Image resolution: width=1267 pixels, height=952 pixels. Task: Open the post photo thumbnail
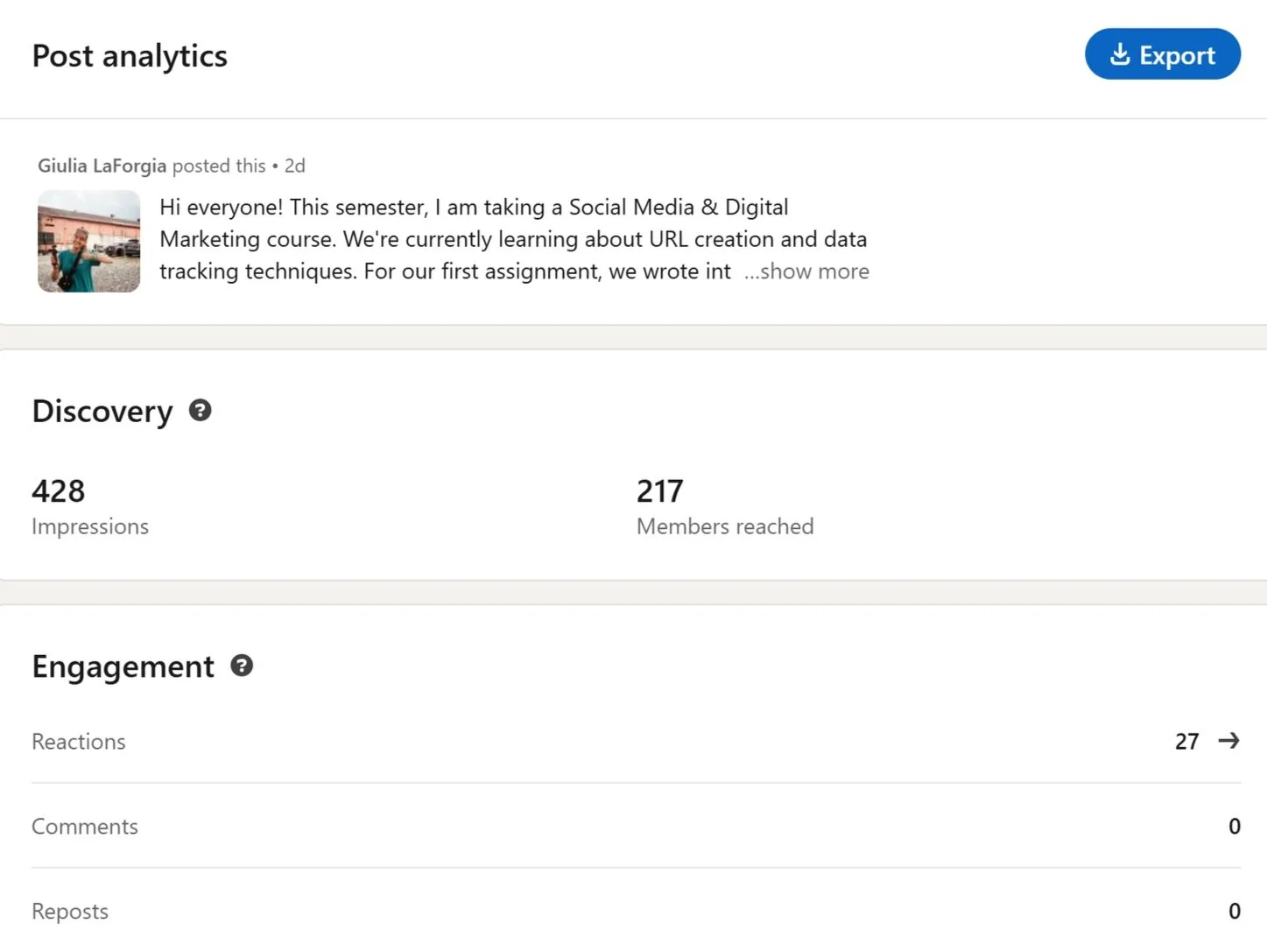point(88,241)
